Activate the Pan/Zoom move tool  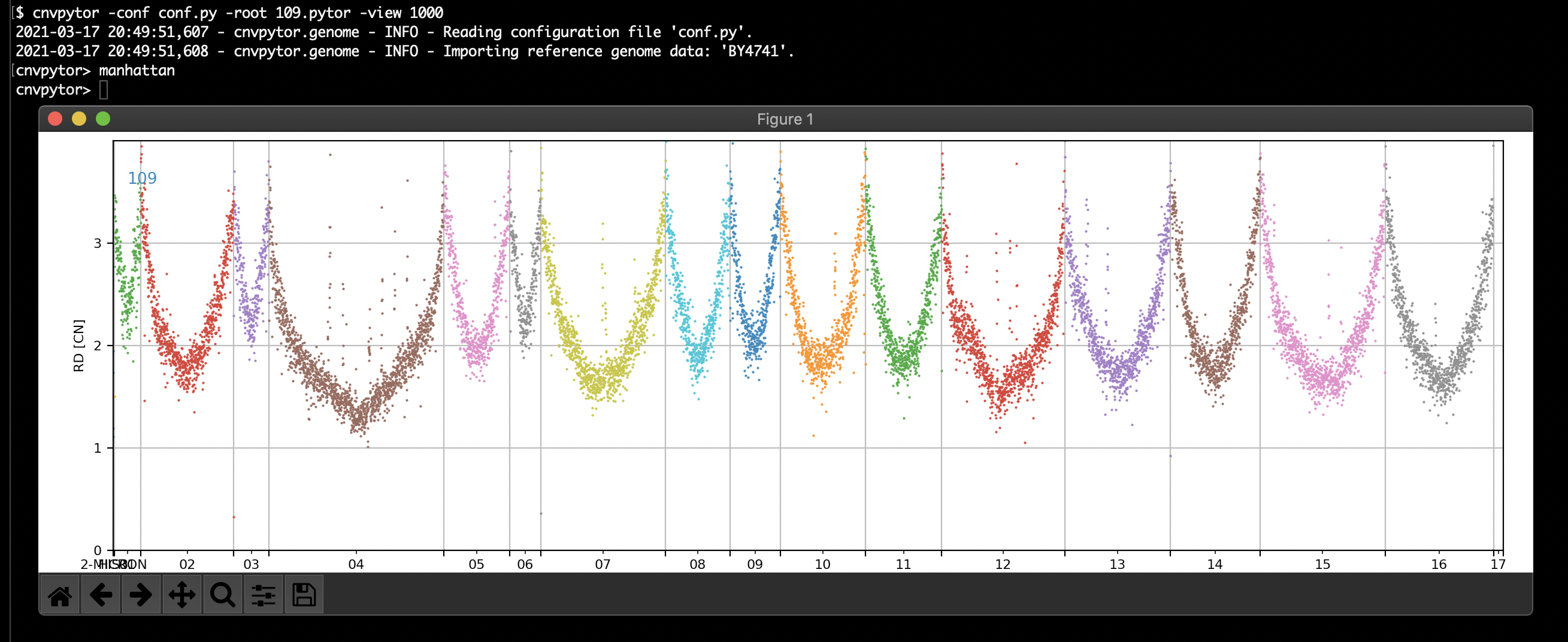click(181, 595)
